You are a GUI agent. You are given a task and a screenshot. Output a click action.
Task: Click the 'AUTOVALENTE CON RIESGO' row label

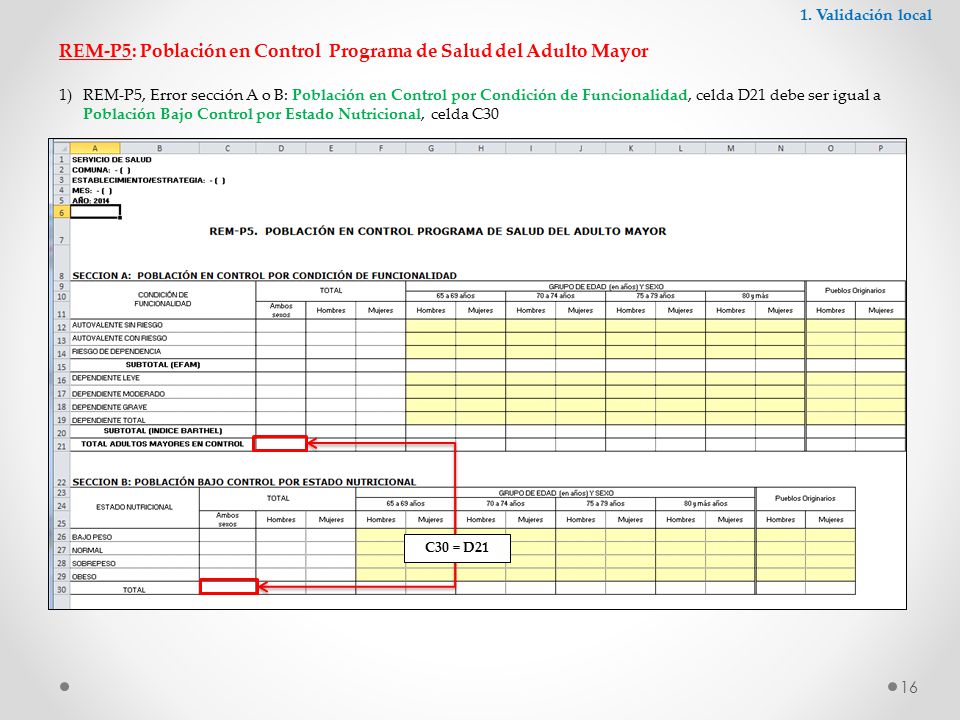click(x=119, y=339)
